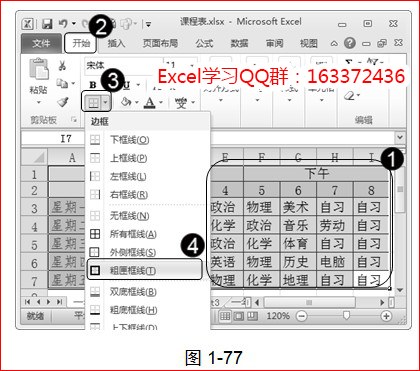The image size is (420, 371).
Task: Expand the formula bar chevron
Action: click(x=400, y=137)
